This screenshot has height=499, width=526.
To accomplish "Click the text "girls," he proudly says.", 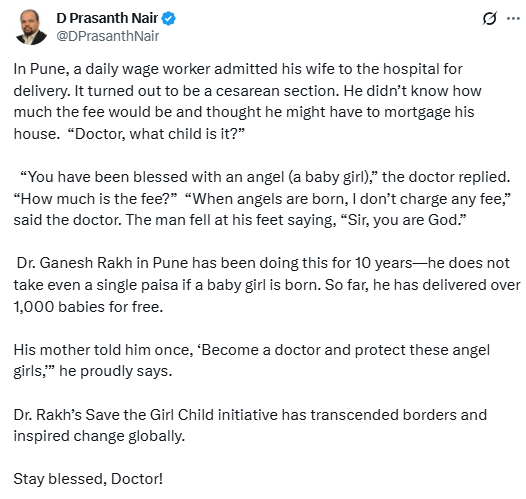I will click(93, 371).
